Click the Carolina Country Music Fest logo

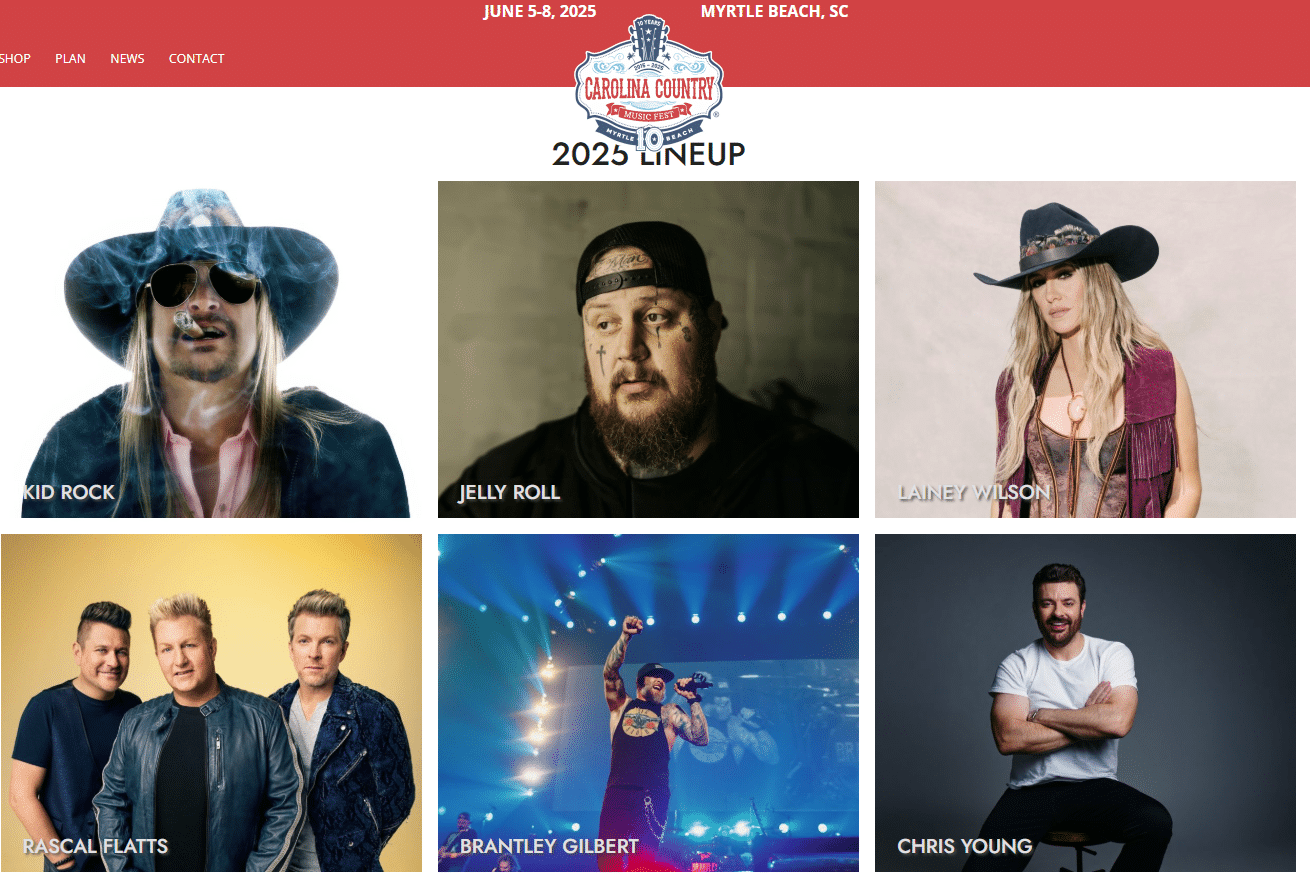tap(649, 83)
